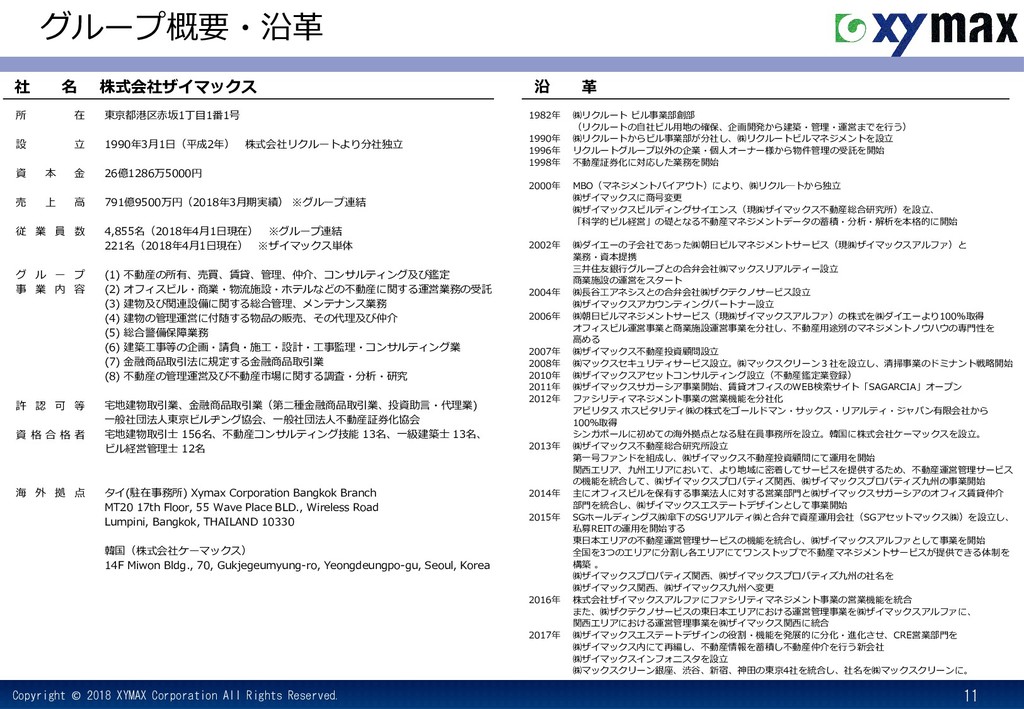
Task: Click the 1996年 history entry
Action: (x=706, y=150)
